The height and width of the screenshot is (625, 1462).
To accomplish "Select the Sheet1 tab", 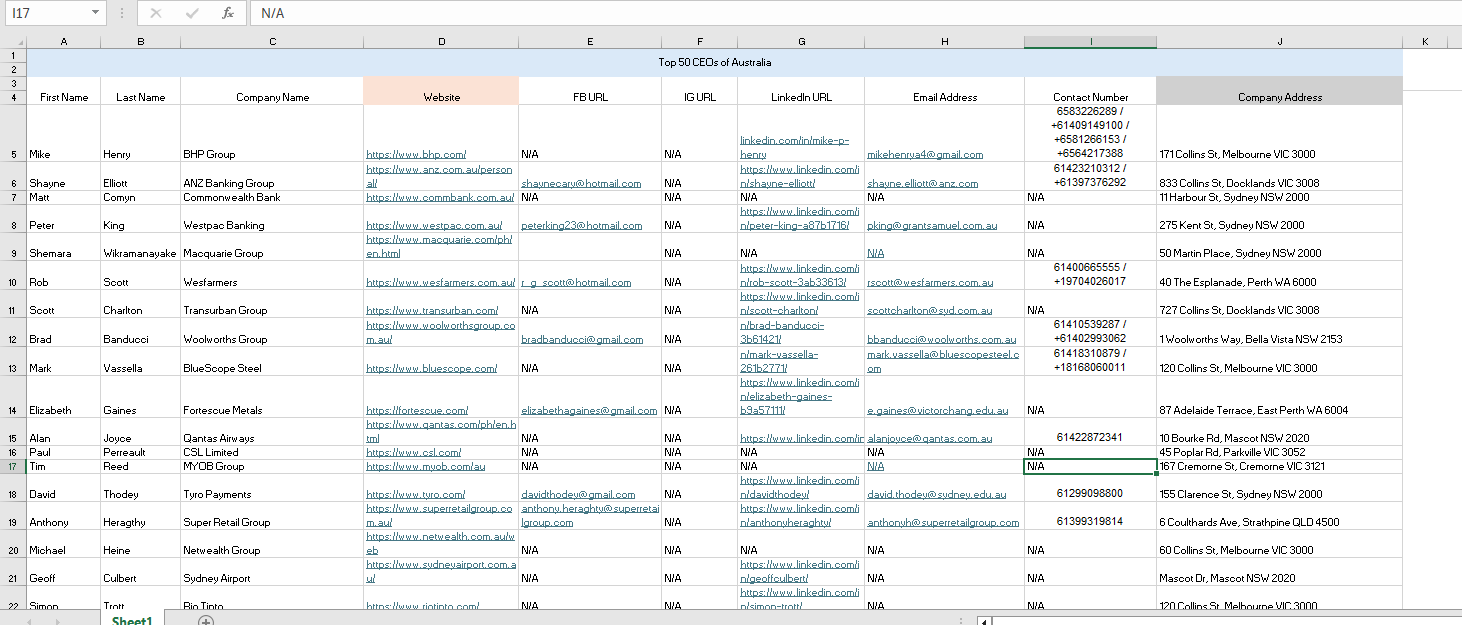I will [x=132, y=621].
